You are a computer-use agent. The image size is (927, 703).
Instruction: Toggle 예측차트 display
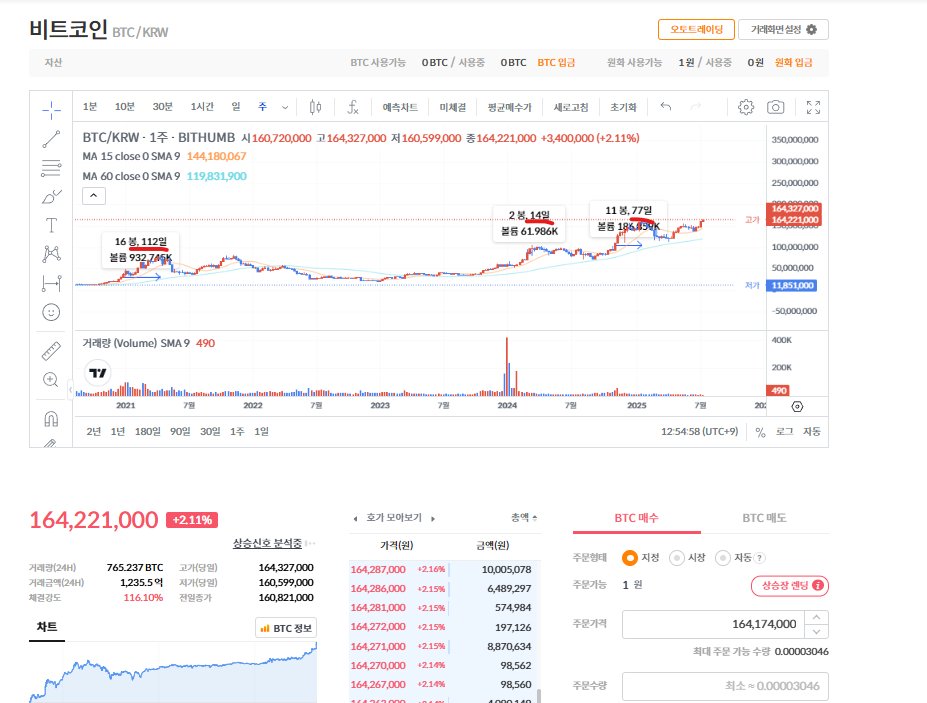pos(400,107)
